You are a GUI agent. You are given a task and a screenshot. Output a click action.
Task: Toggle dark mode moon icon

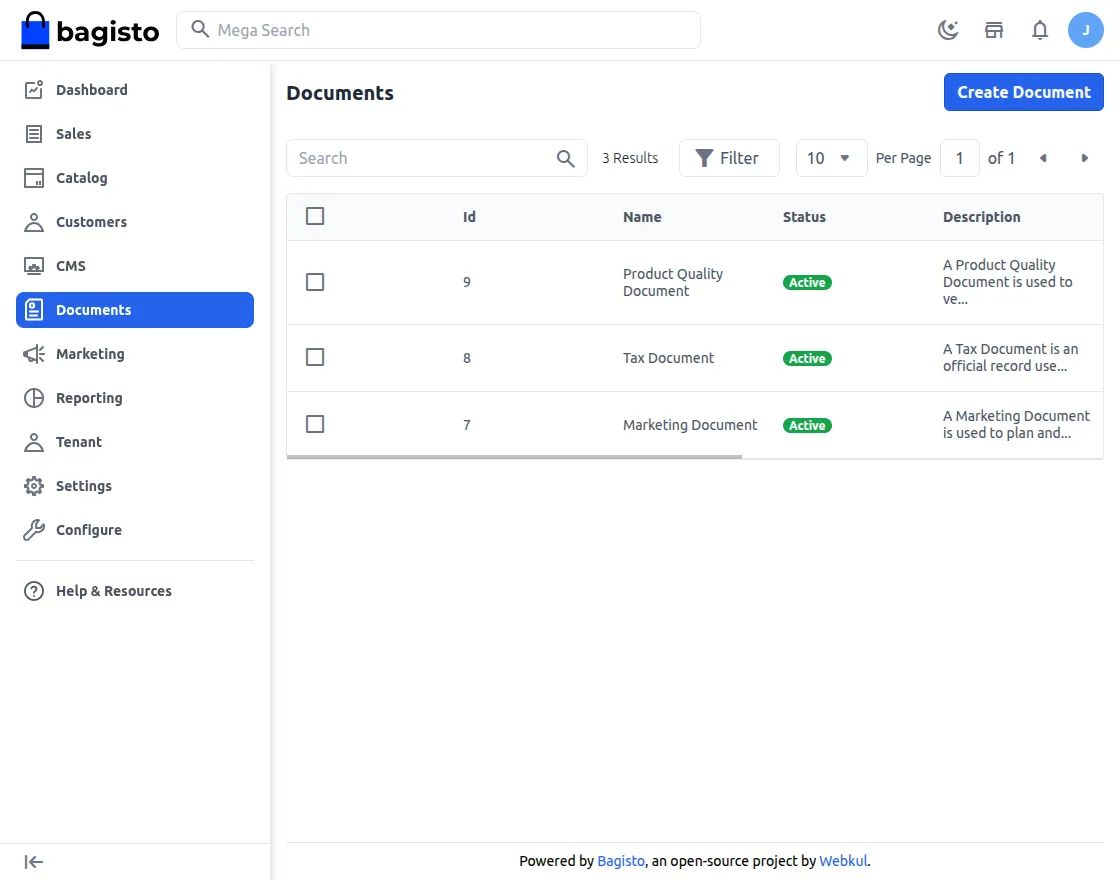click(948, 30)
